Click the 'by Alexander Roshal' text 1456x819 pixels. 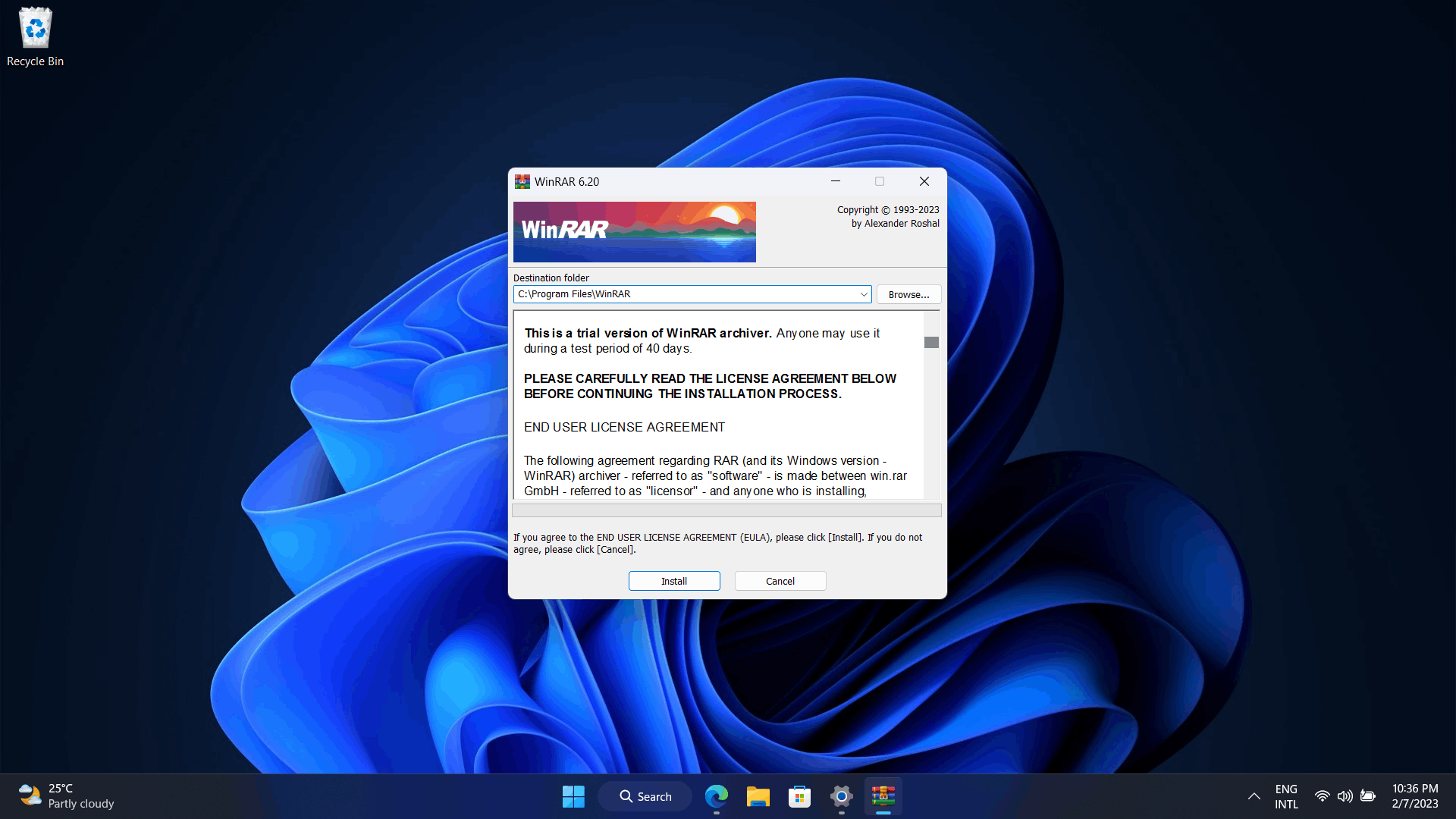point(896,224)
